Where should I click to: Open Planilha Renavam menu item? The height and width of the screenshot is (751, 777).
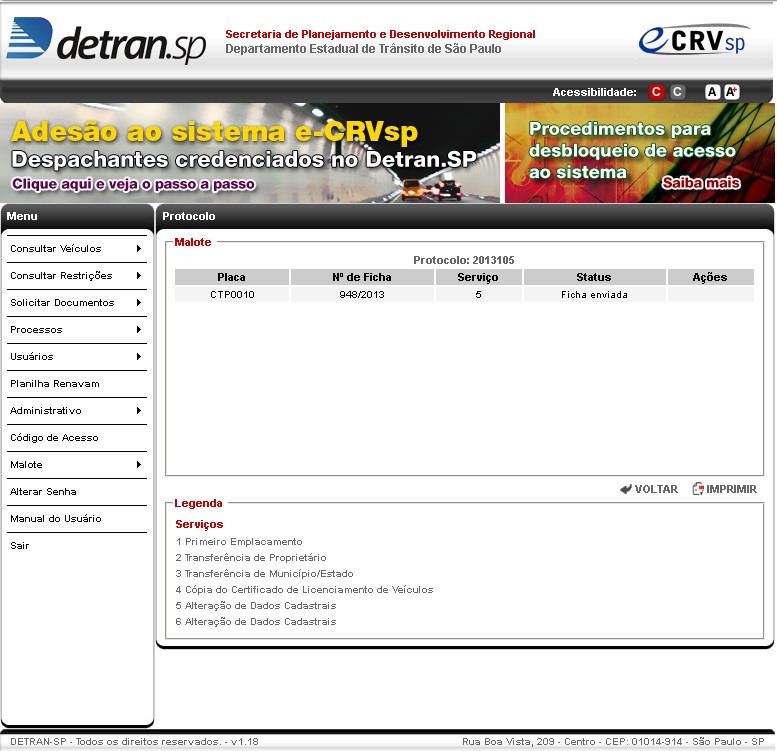point(77,384)
